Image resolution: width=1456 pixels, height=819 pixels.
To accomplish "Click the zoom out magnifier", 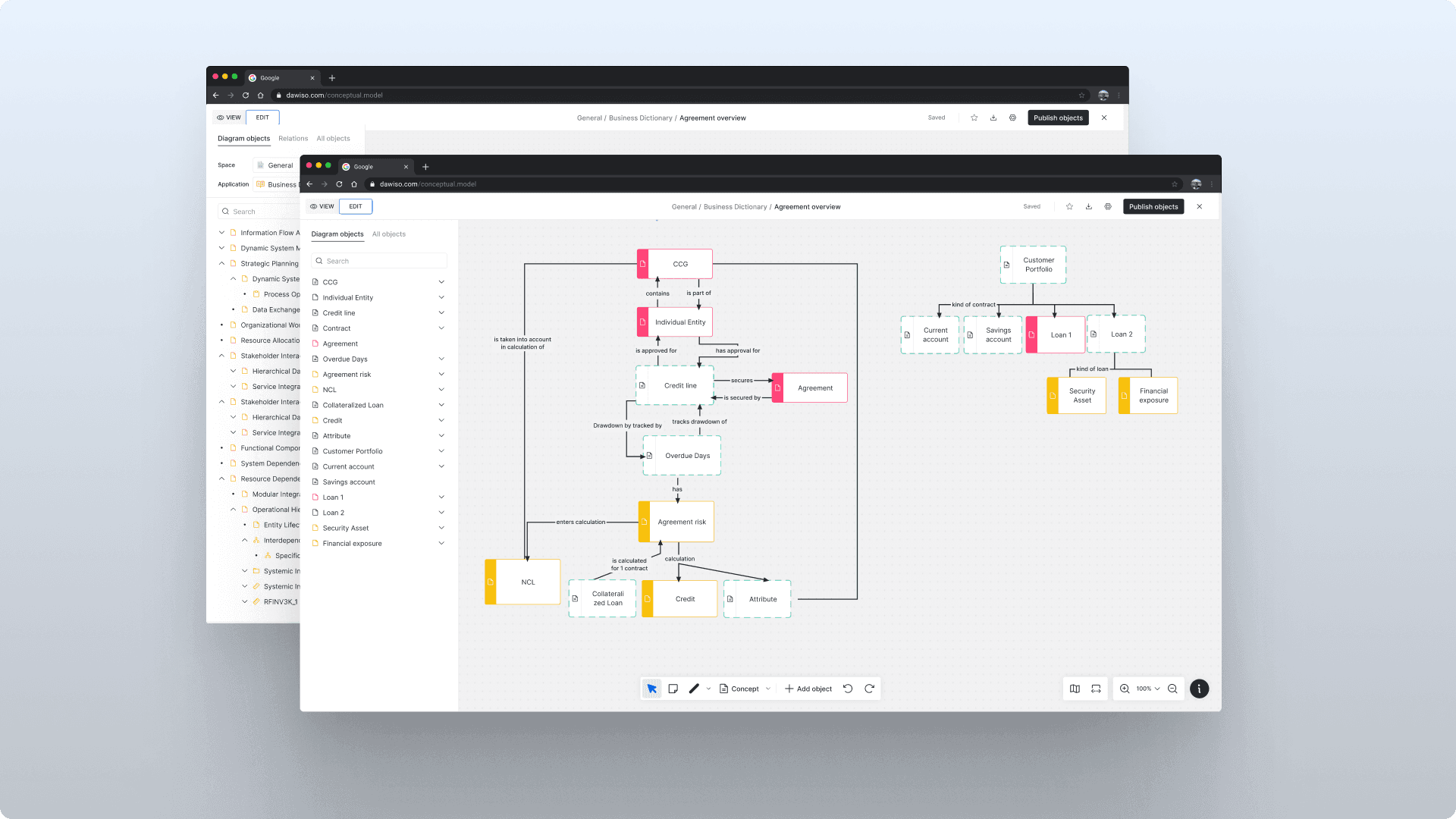I will (1172, 689).
